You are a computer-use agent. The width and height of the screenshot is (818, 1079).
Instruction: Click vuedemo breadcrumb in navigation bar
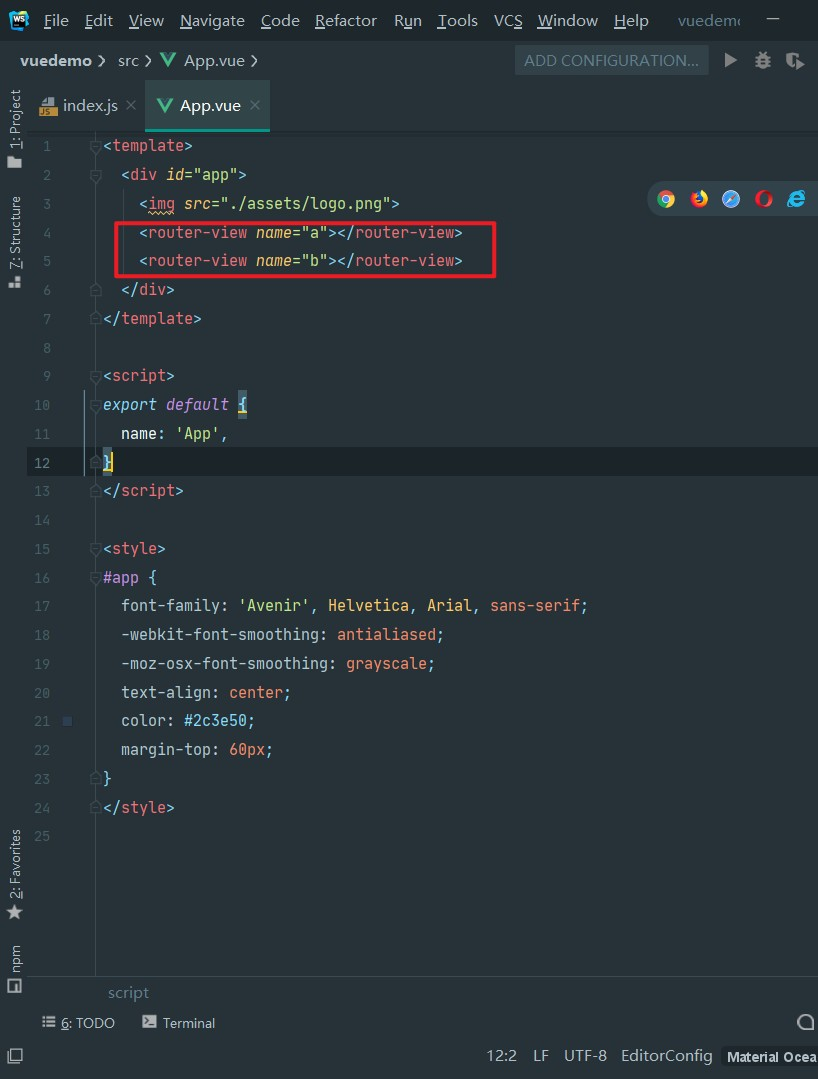pyautogui.click(x=56, y=61)
